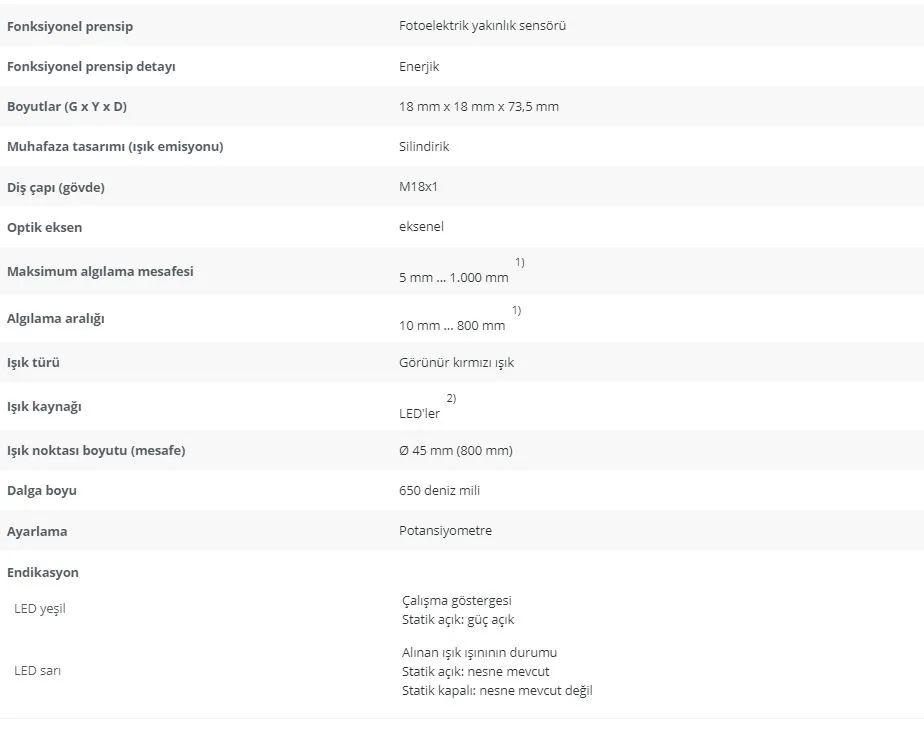Image resolution: width=924 pixels, height=735 pixels.
Task: Open footnote 2 beside 'LED'ler'
Action: pyautogui.click(x=451, y=398)
